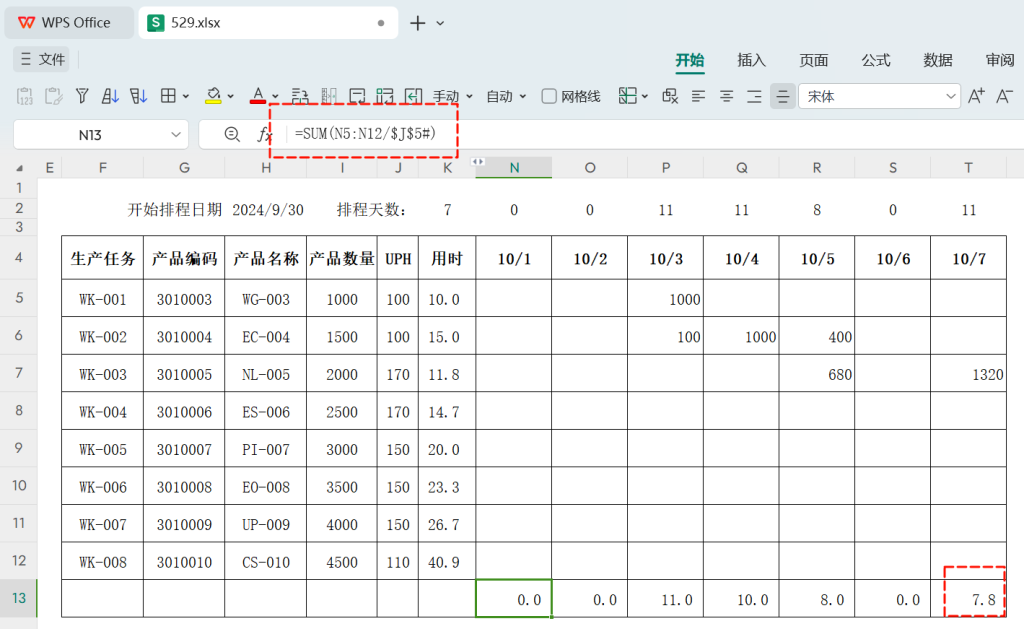Open the 页面 ribbon tab
Image resolution: width=1024 pixels, height=629 pixels.
click(x=814, y=60)
